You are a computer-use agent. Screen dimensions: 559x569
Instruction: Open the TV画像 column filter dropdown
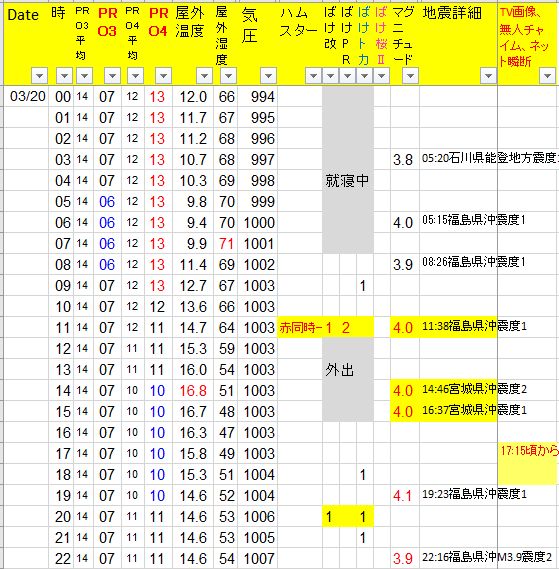[x=547, y=76]
